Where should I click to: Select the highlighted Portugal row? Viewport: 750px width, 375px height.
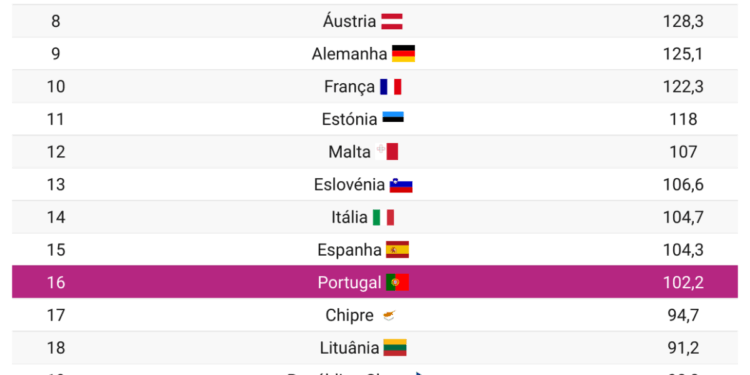[375, 282]
